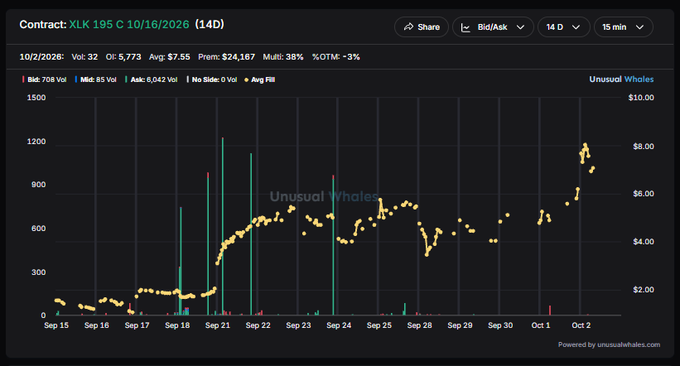Click the Share button

(x=421, y=27)
